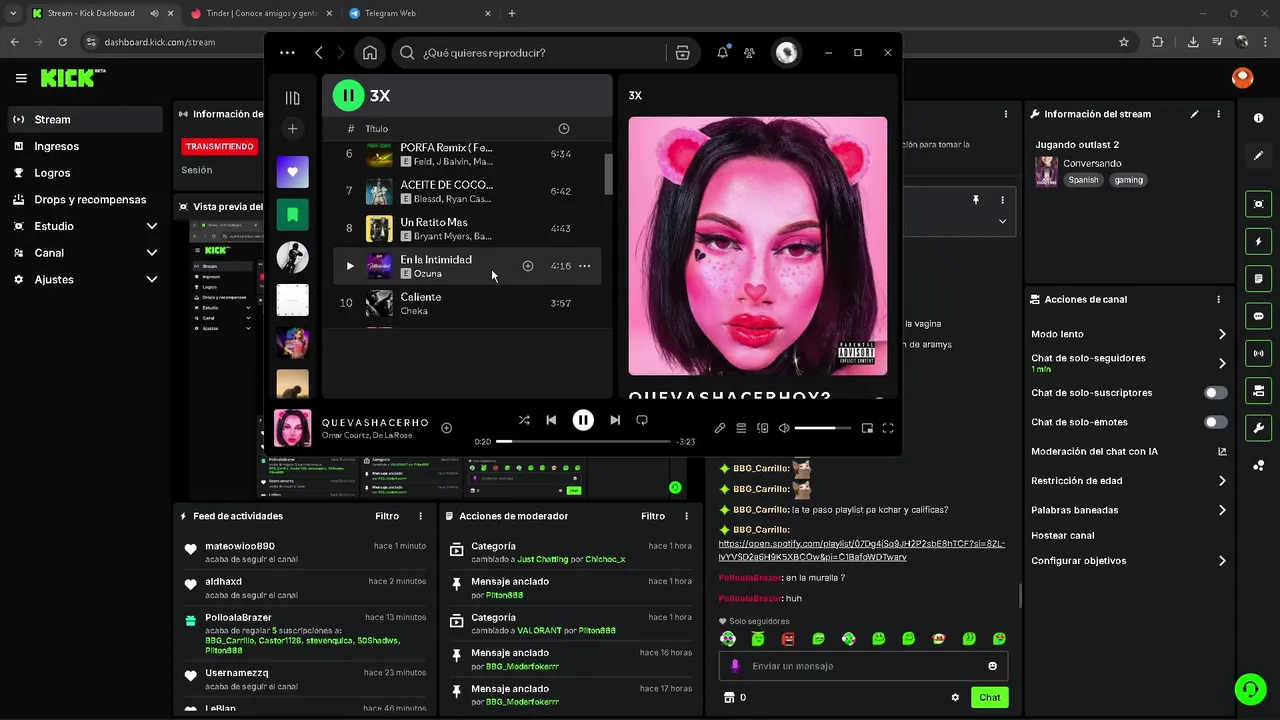Image resolution: width=1280 pixels, height=720 pixels.
Task: Open chat settings gear icon
Action: [955, 697]
